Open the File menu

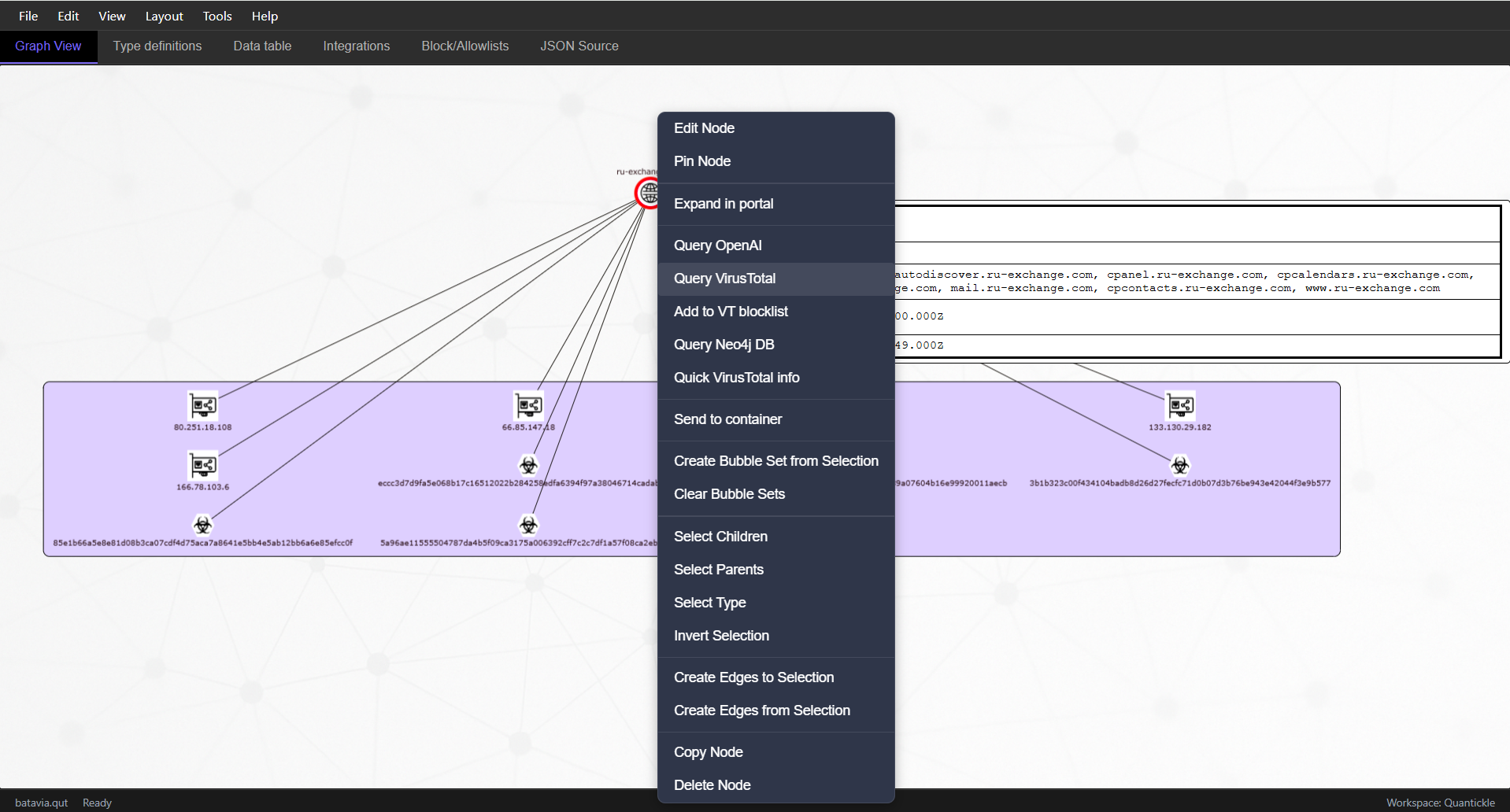click(28, 16)
